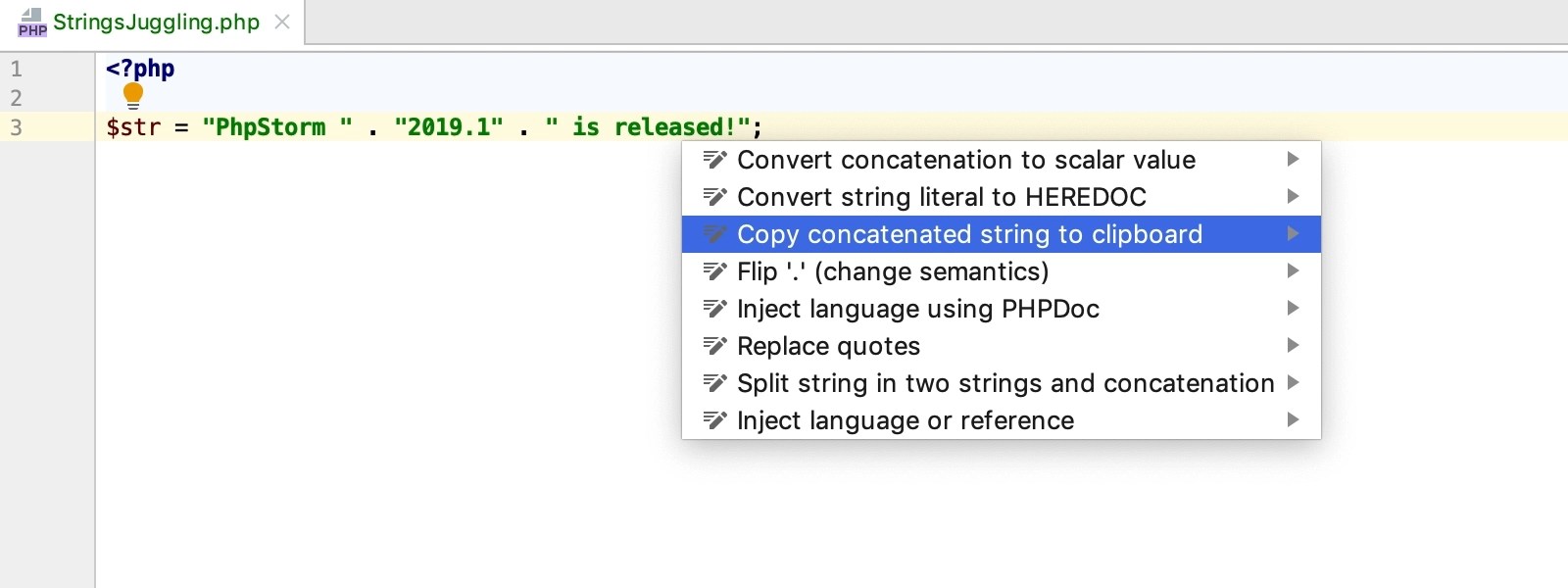This screenshot has width=1568, height=588.
Task: Click the pencil icon beside Inject language or reference
Action: point(715,420)
